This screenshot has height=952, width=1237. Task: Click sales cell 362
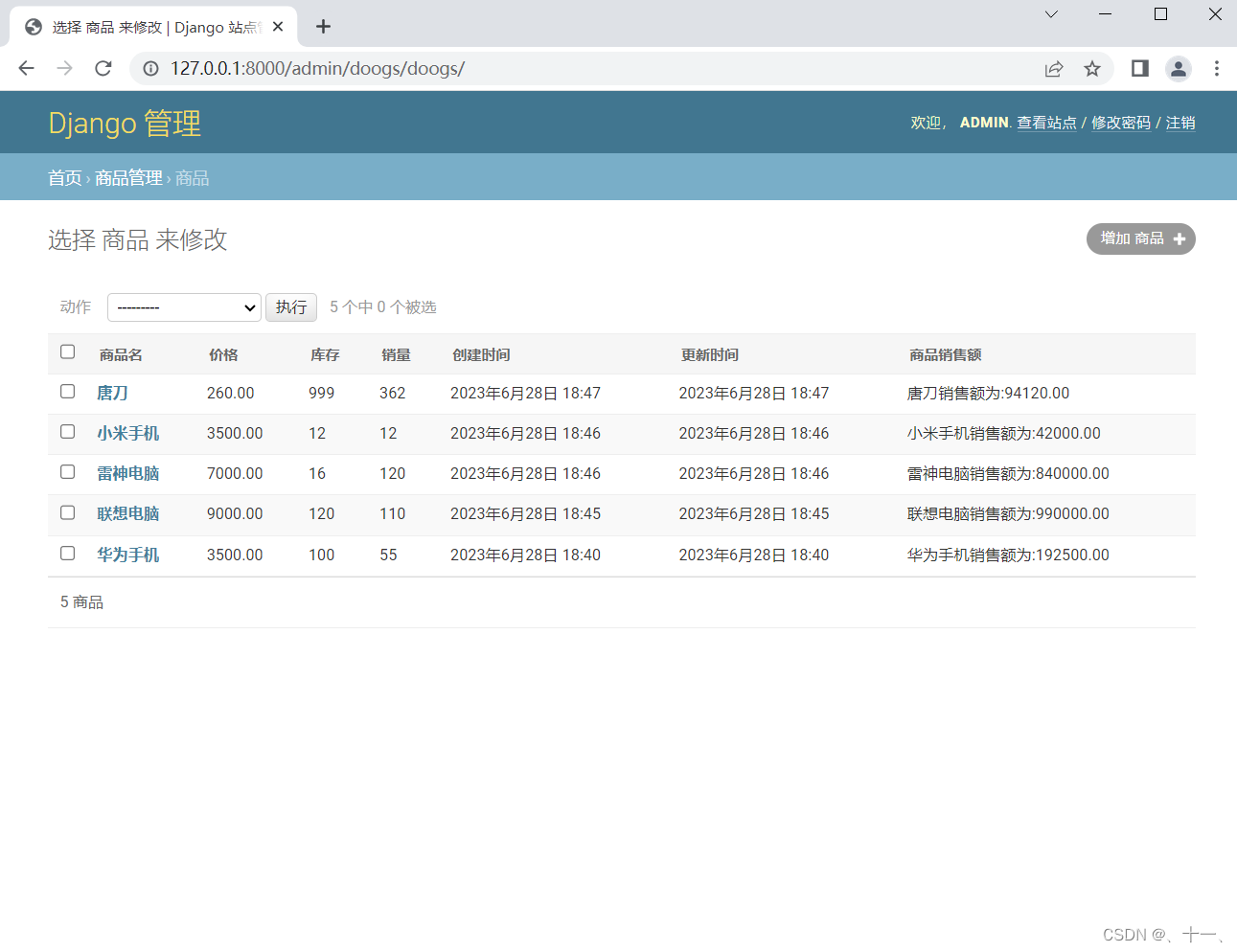(x=393, y=393)
